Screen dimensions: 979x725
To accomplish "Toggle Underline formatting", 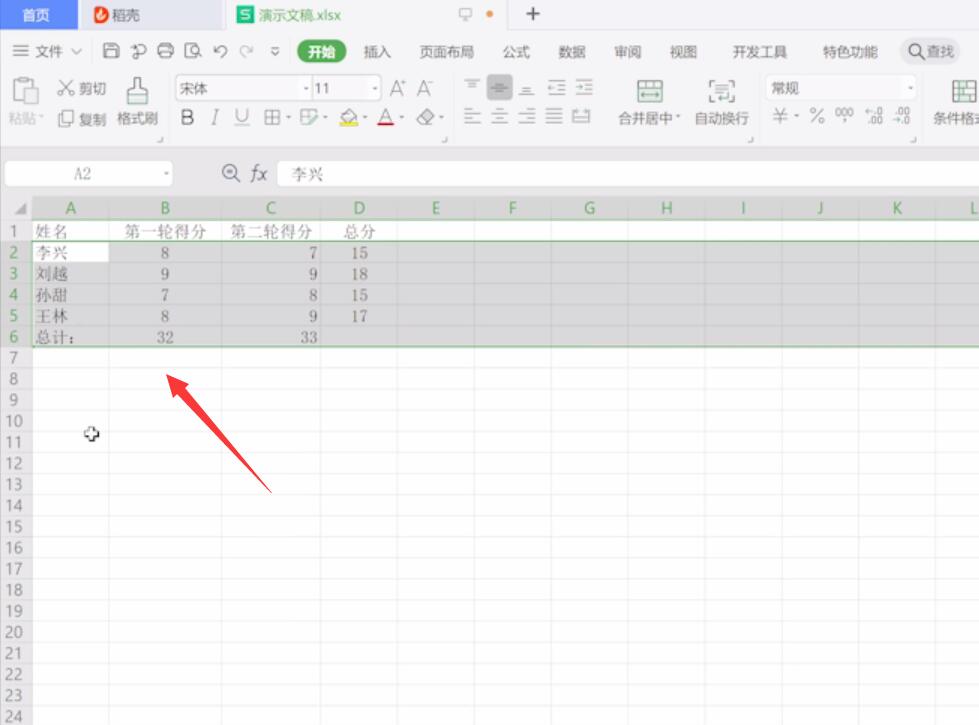I will tap(242, 117).
